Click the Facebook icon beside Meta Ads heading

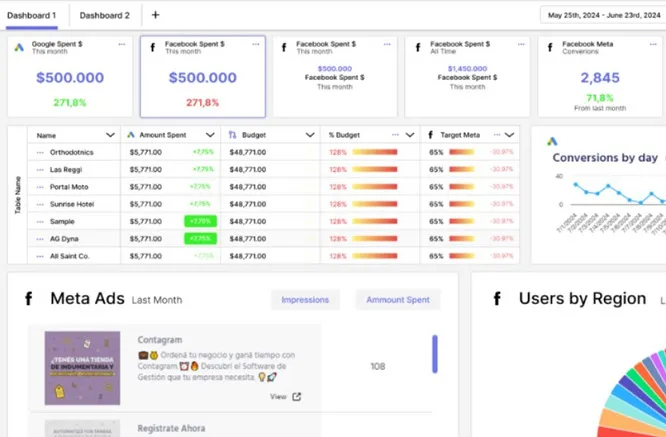29,299
